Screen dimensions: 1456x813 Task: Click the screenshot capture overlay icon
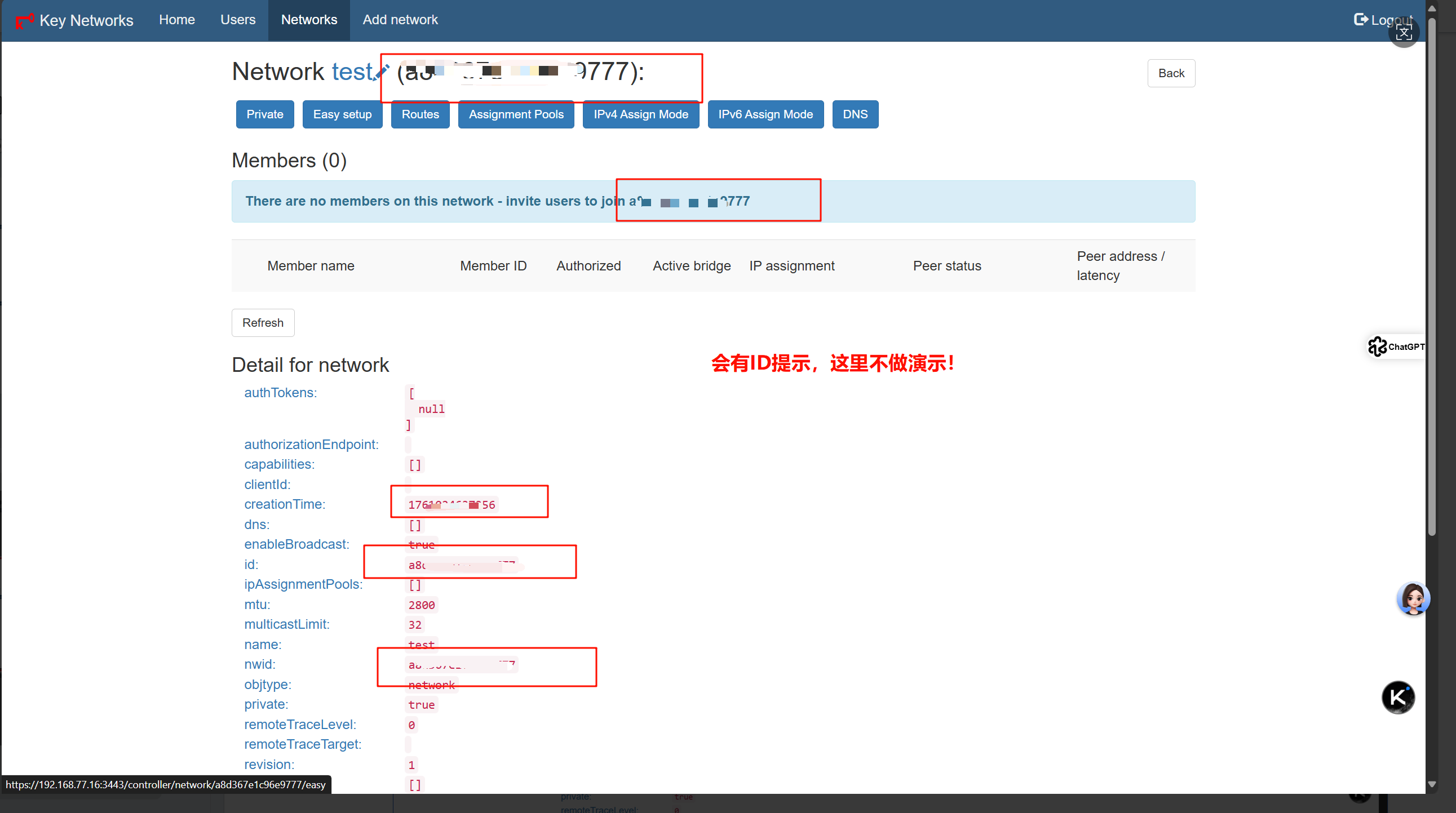click(x=1404, y=33)
